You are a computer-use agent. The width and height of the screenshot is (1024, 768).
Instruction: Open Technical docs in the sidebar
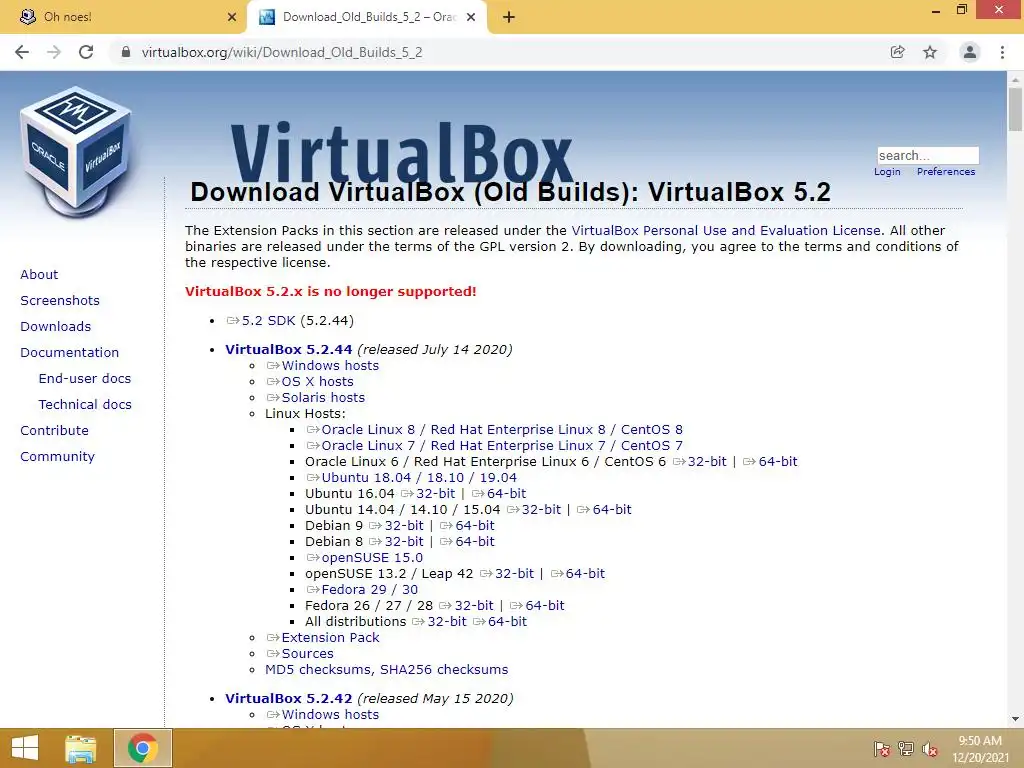click(x=85, y=405)
